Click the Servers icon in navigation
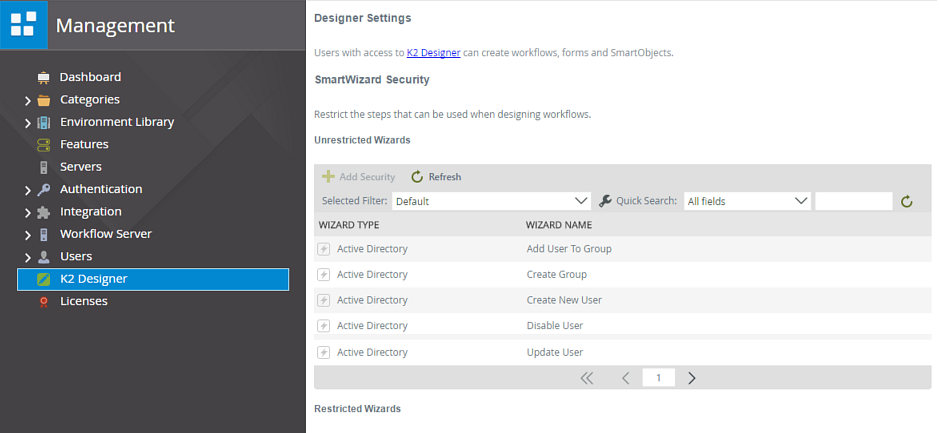Screen dimensions: 939x433 (x=43, y=167)
